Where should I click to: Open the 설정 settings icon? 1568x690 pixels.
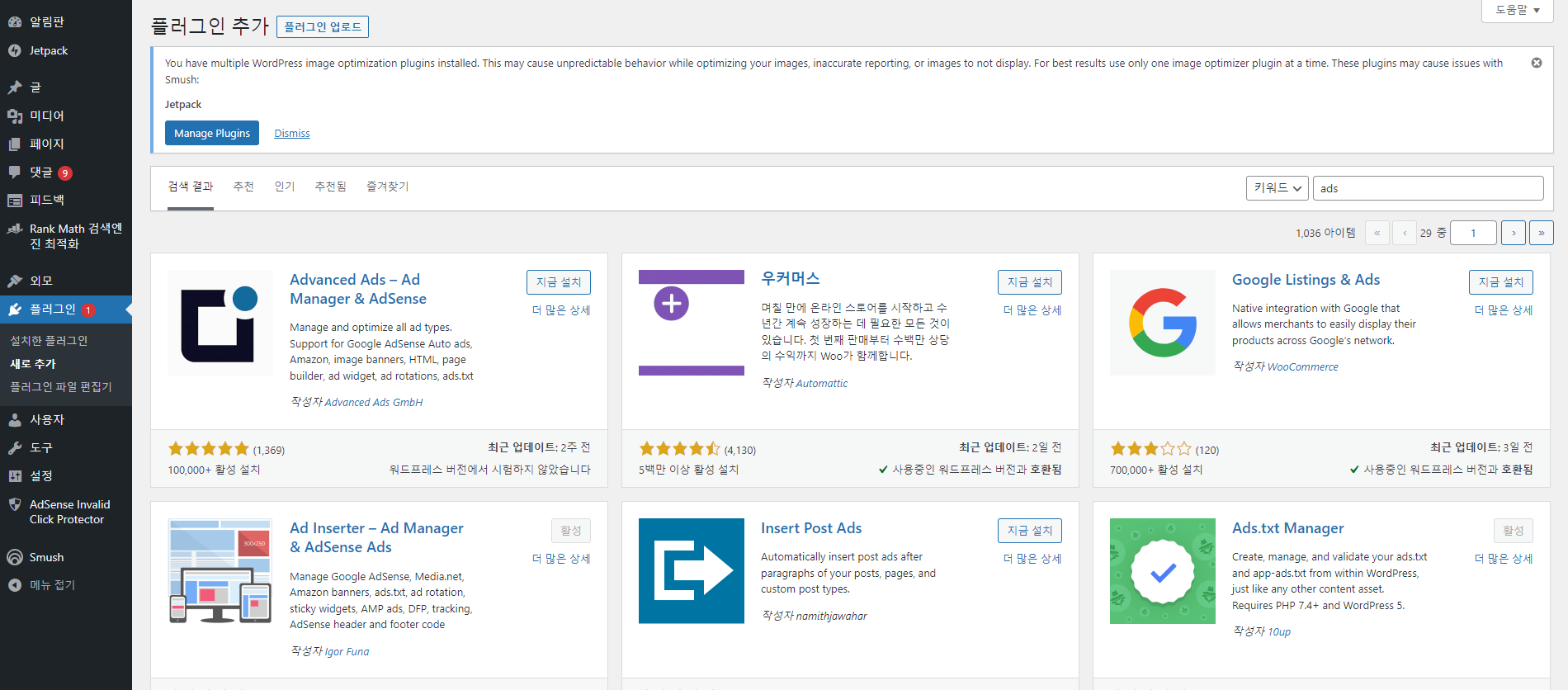(15, 475)
